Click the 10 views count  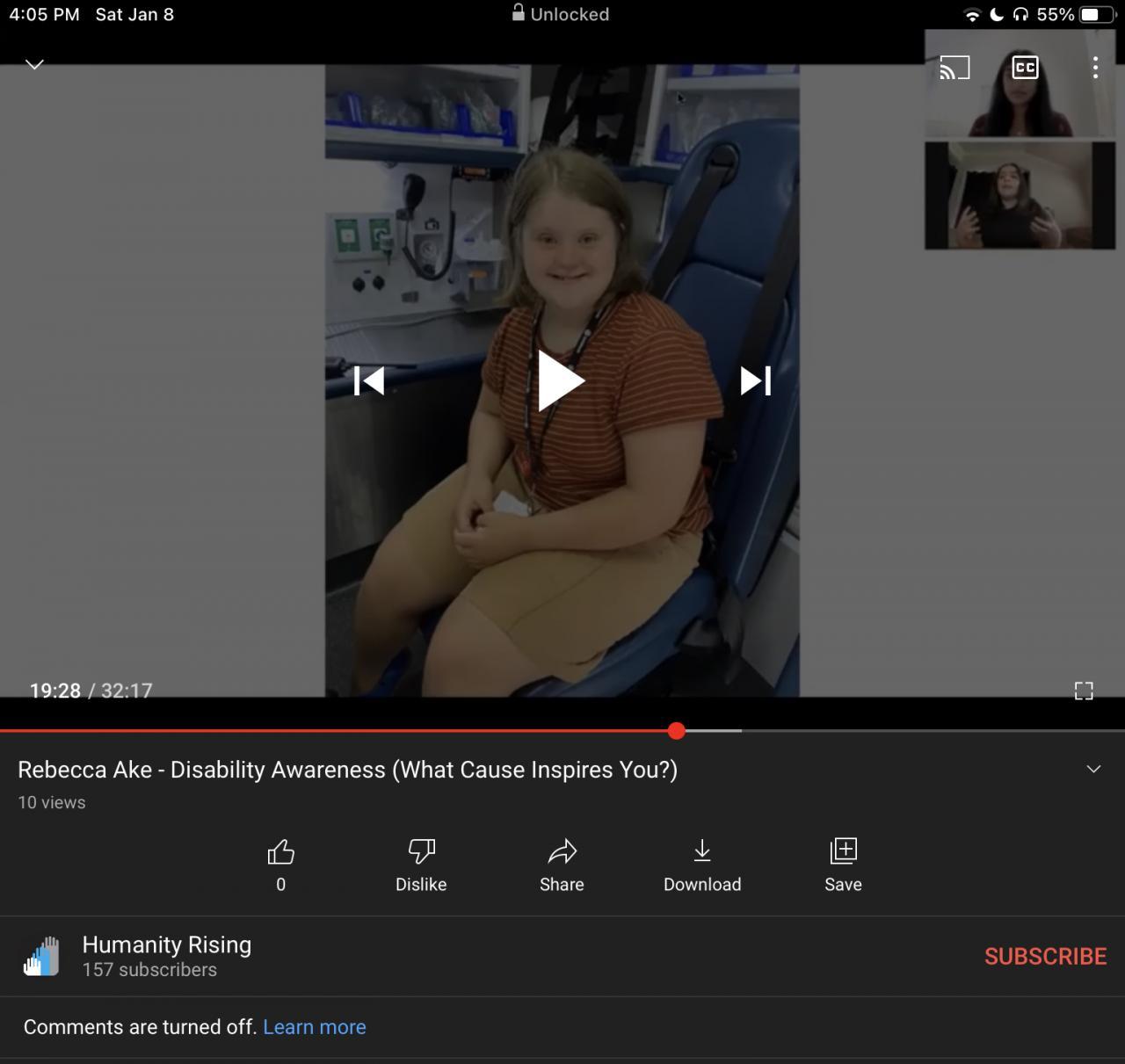pos(52,802)
